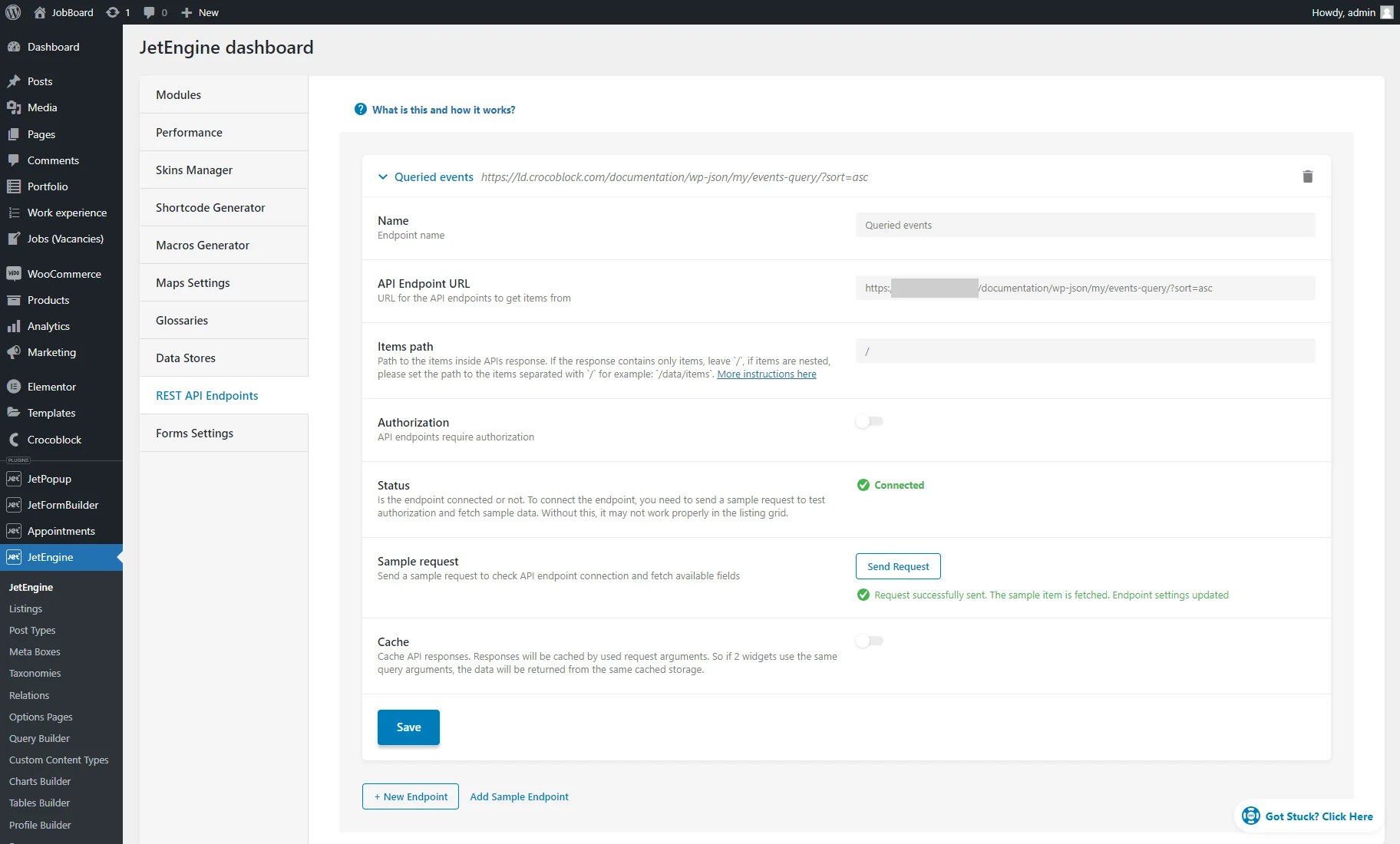Save the endpoint settings
1400x844 pixels.
tap(408, 727)
